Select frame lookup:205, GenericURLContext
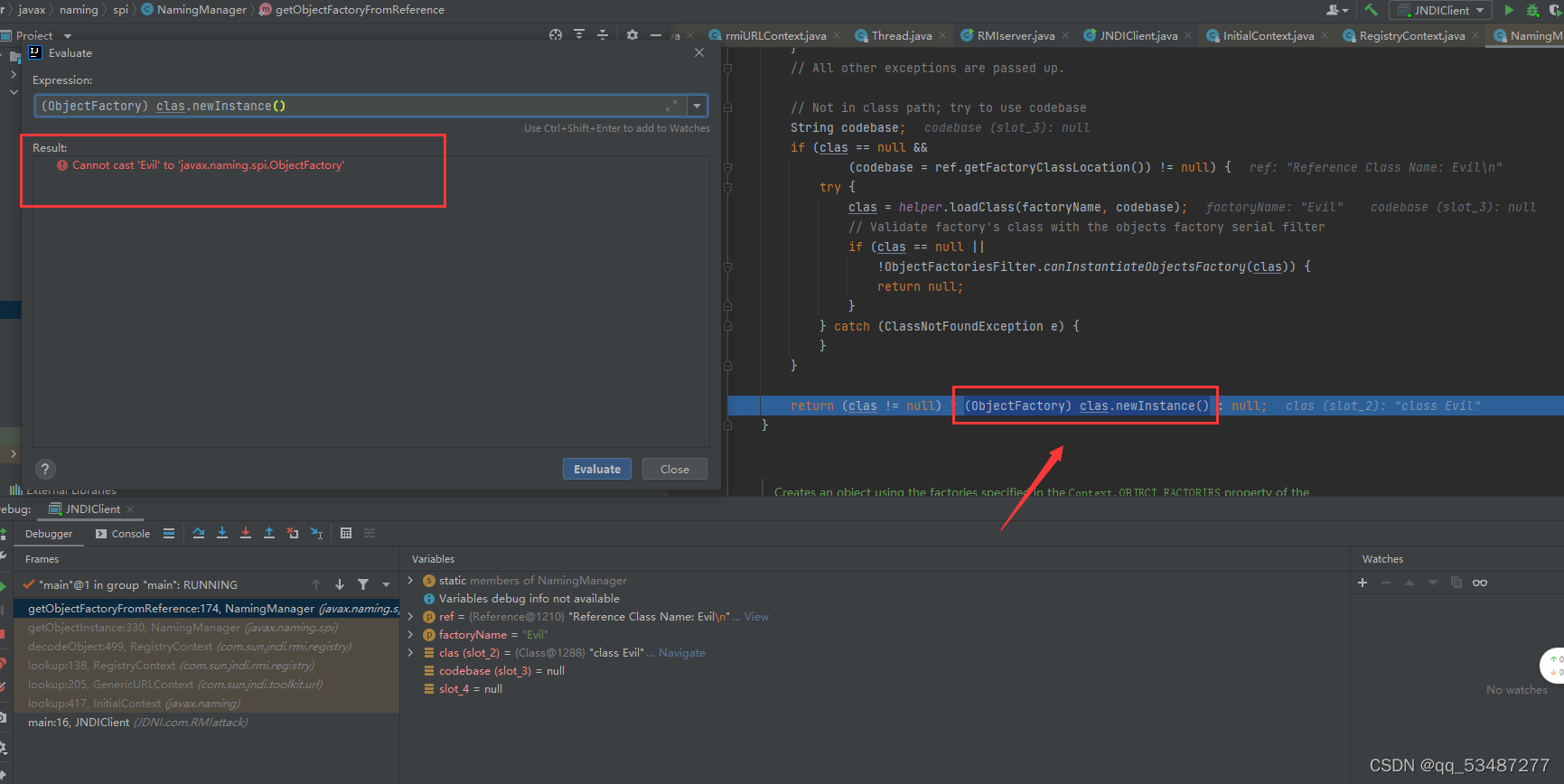 click(x=206, y=684)
